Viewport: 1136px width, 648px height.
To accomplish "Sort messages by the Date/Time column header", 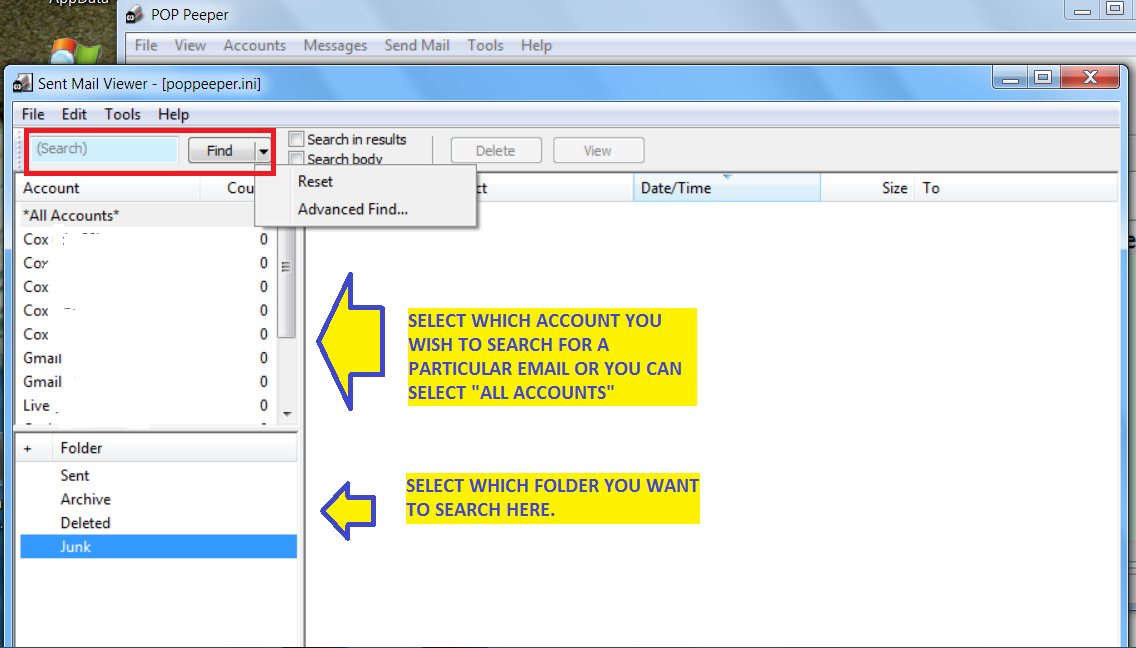I will (x=727, y=188).
